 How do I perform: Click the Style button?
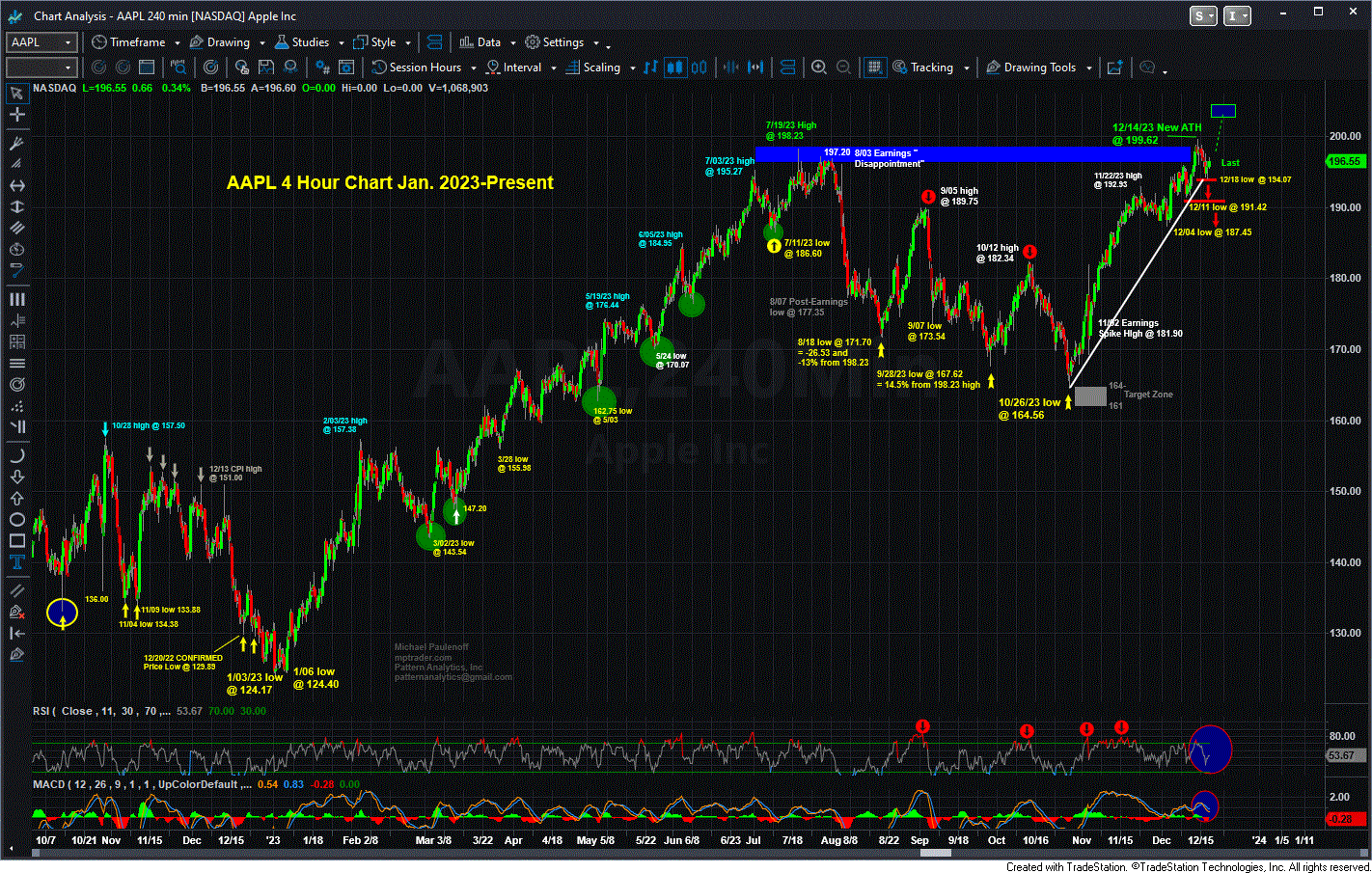point(375,42)
